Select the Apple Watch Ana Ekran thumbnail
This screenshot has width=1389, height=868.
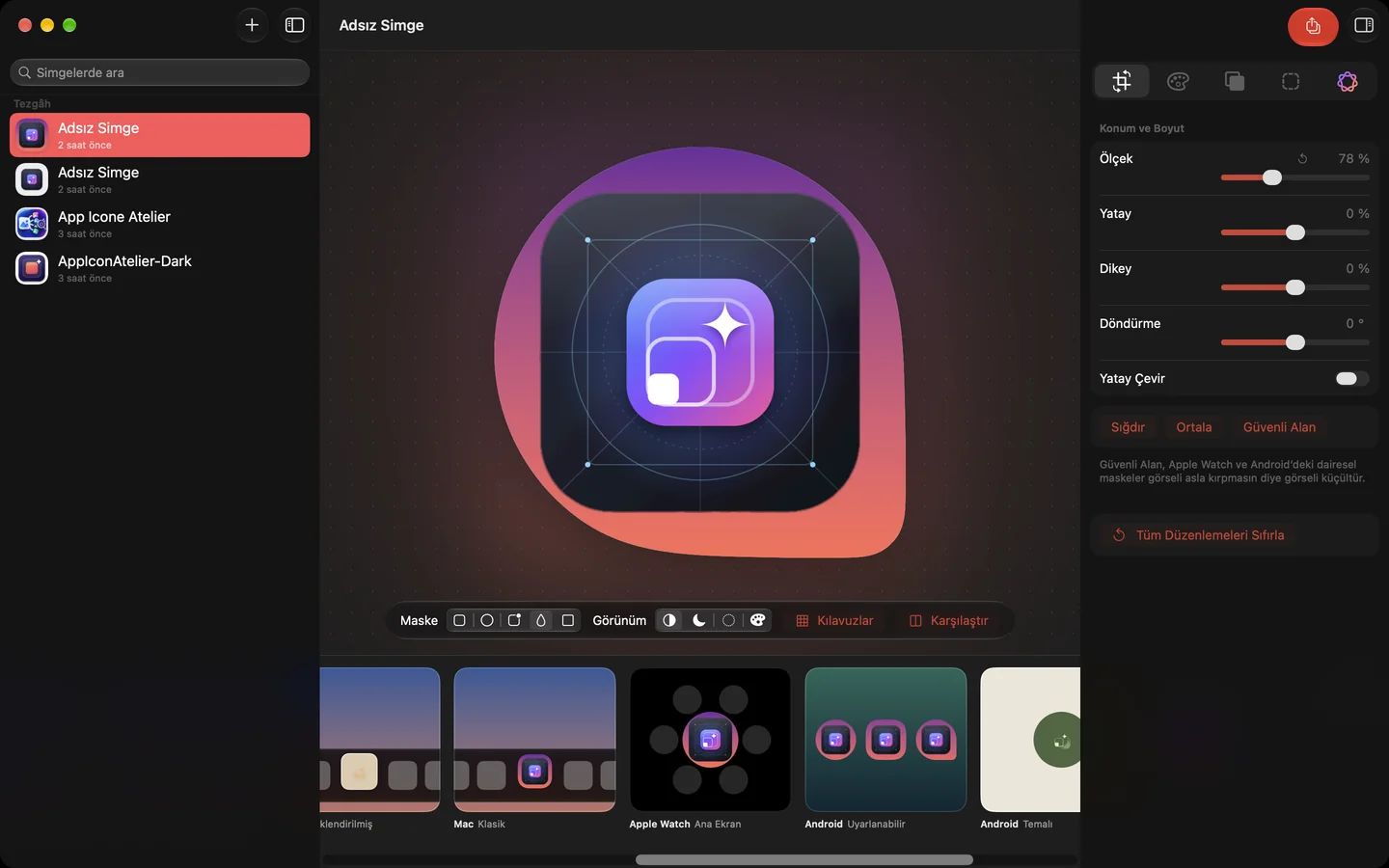point(710,740)
